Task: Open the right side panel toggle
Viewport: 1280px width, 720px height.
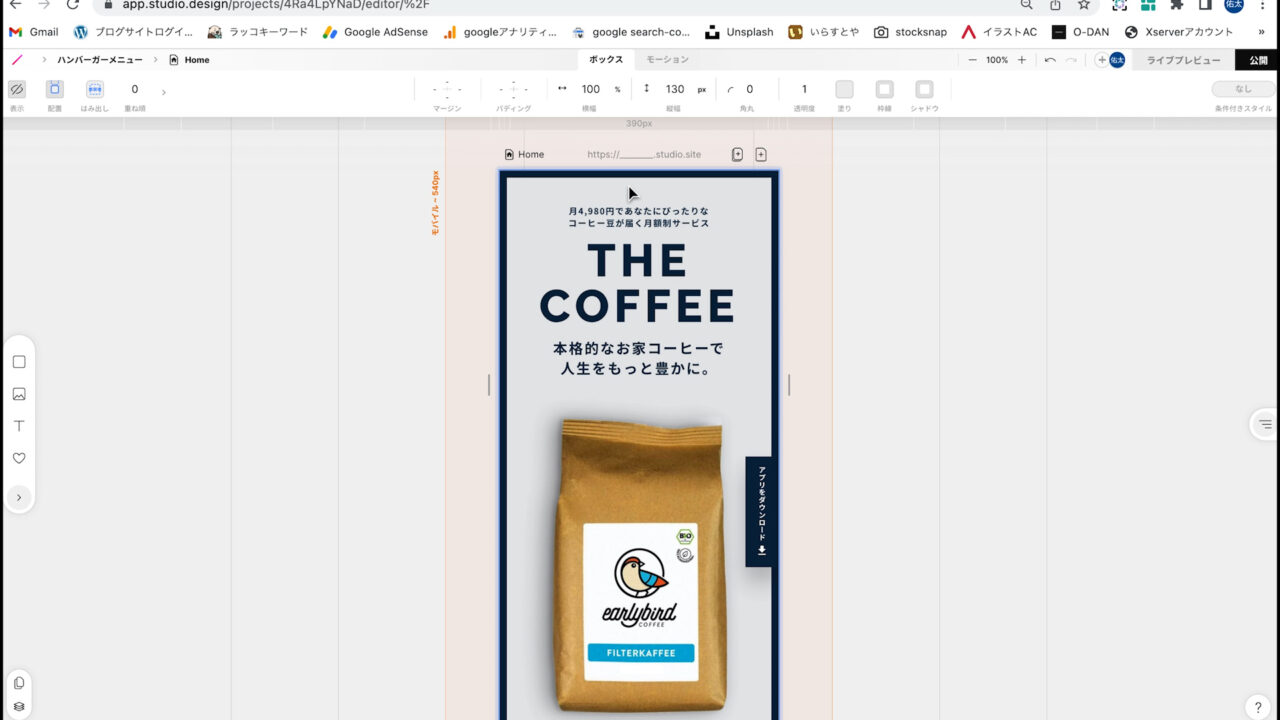Action: tap(1265, 424)
